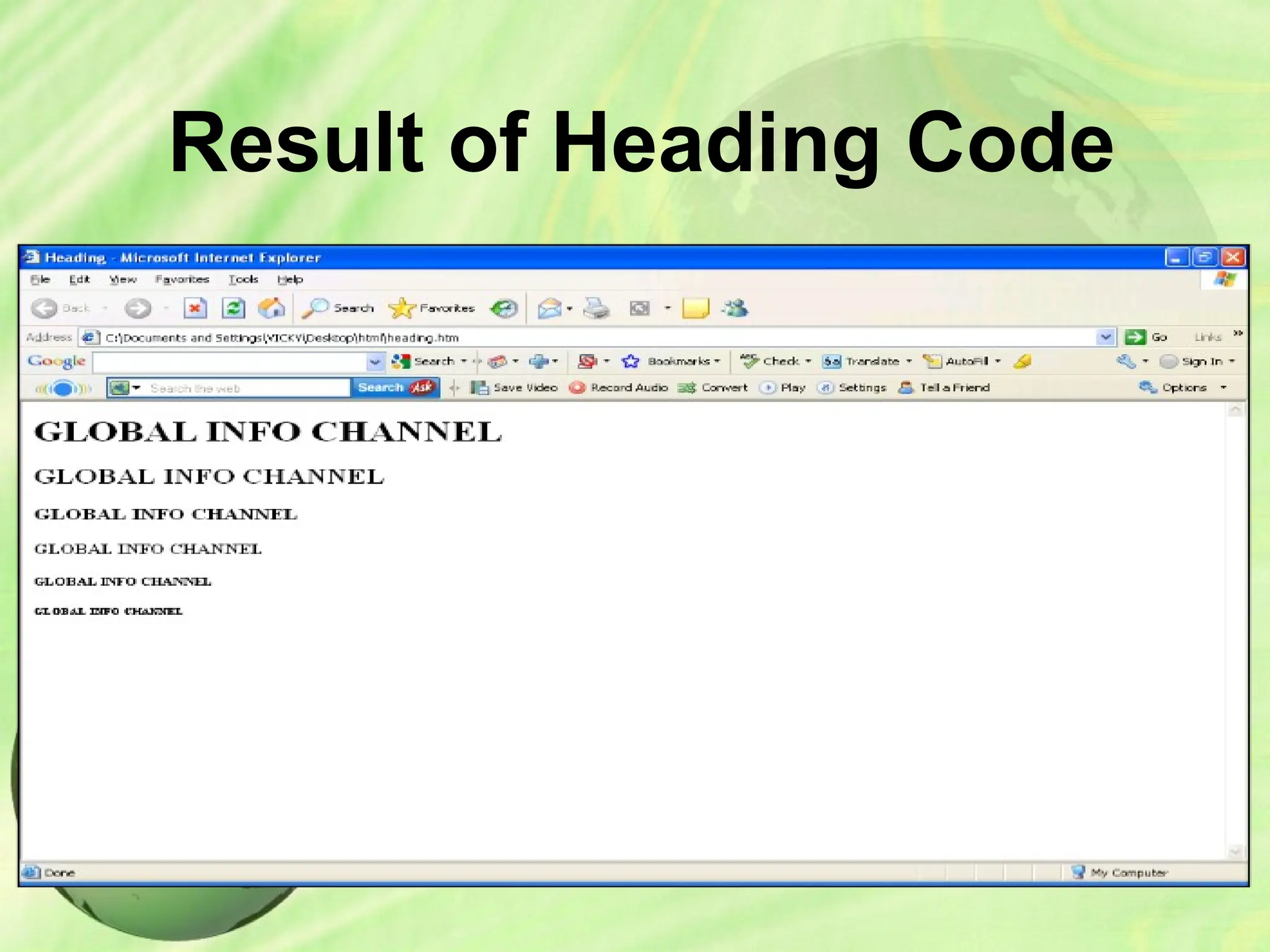Click the yellow Discuss note icon
Image resolution: width=1270 pixels, height=952 pixels.
pyautogui.click(x=695, y=308)
